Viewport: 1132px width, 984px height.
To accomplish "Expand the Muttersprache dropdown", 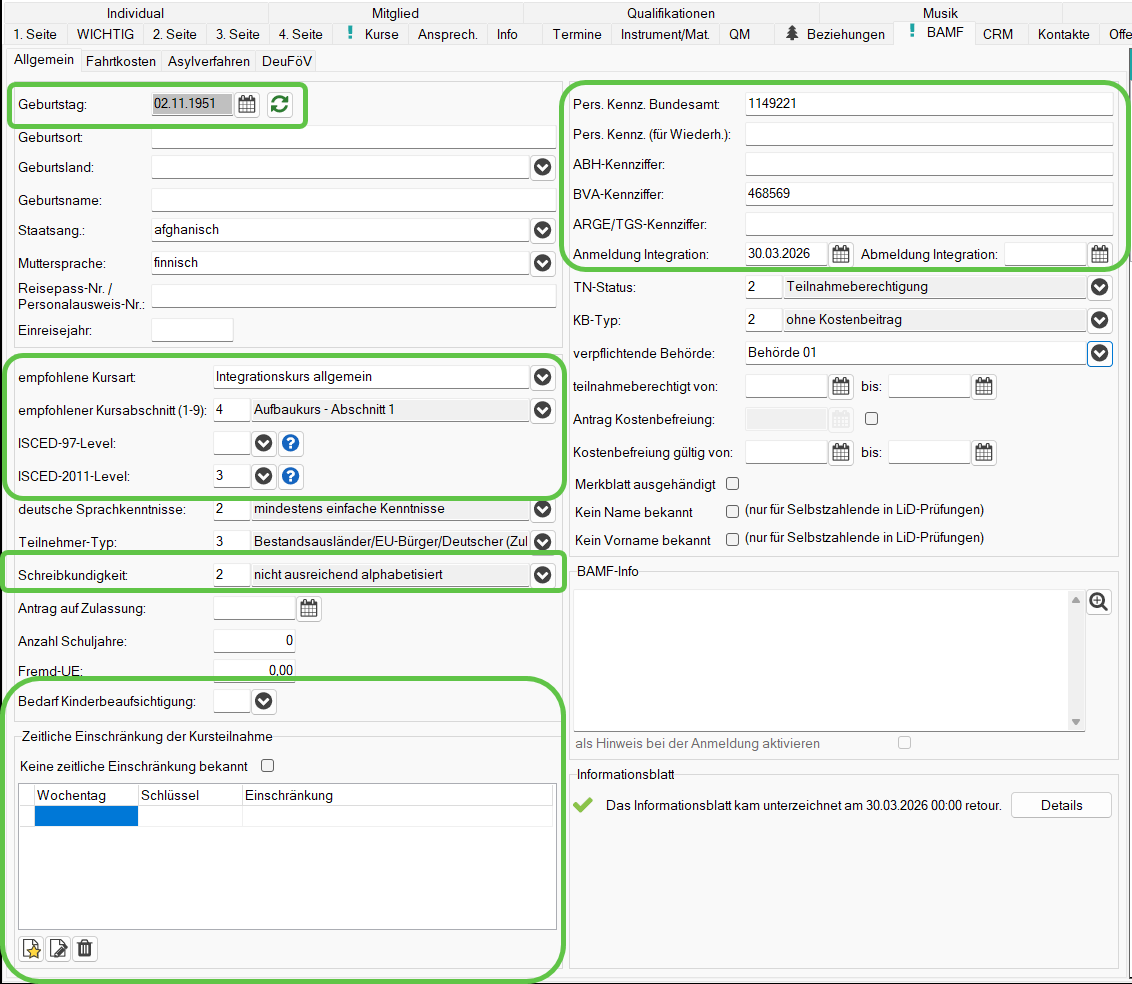I will [x=542, y=264].
